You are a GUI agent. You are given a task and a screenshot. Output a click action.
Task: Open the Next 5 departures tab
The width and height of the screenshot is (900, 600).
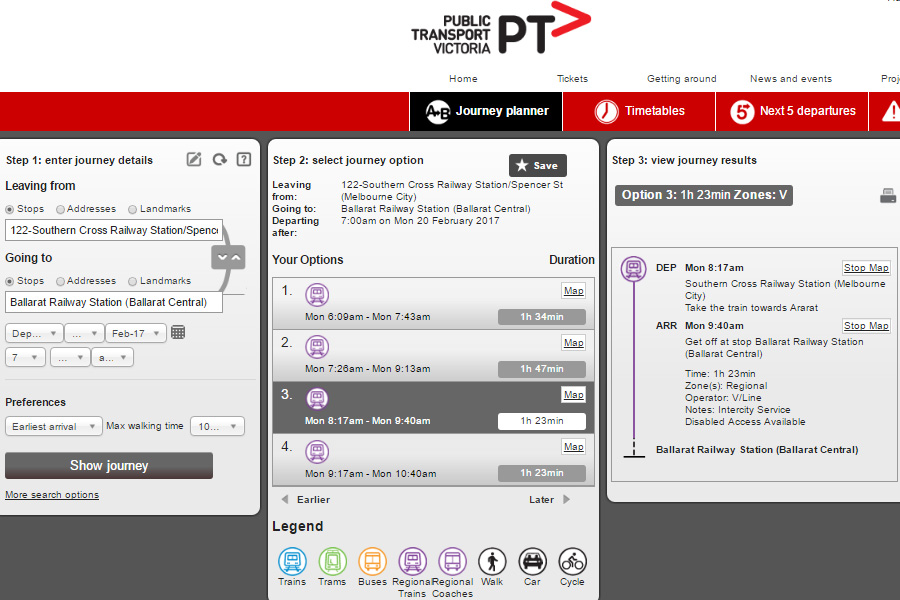coord(793,111)
